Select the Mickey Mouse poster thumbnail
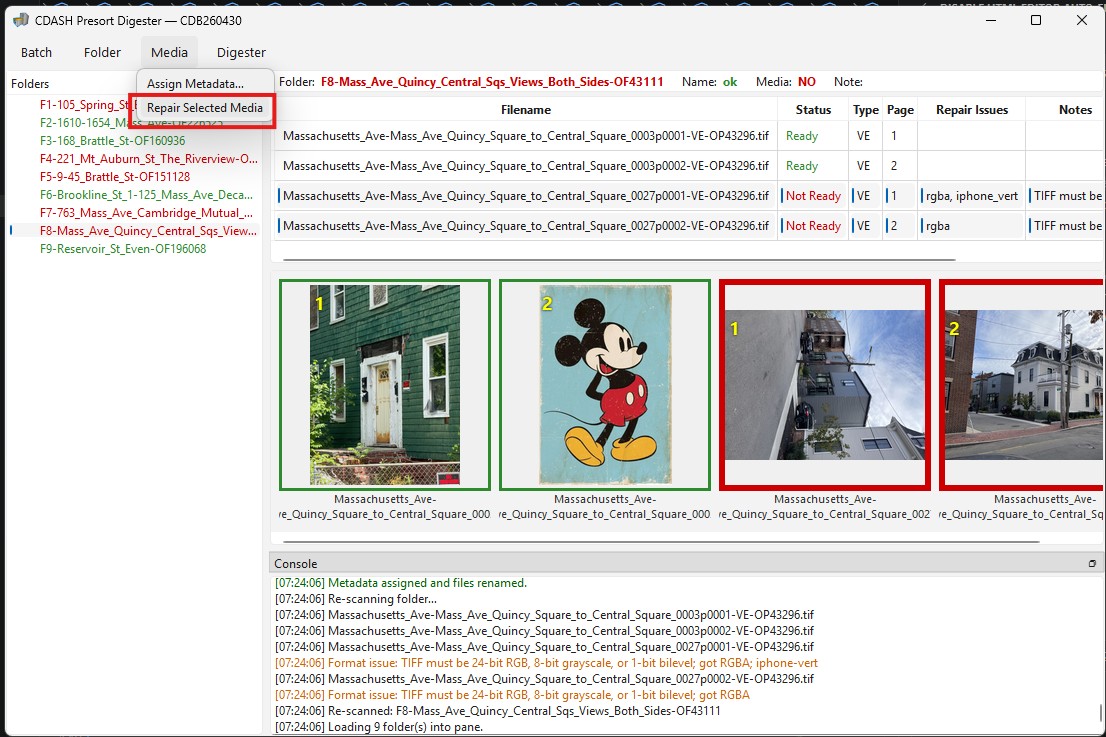The image size is (1106, 737). pos(605,385)
